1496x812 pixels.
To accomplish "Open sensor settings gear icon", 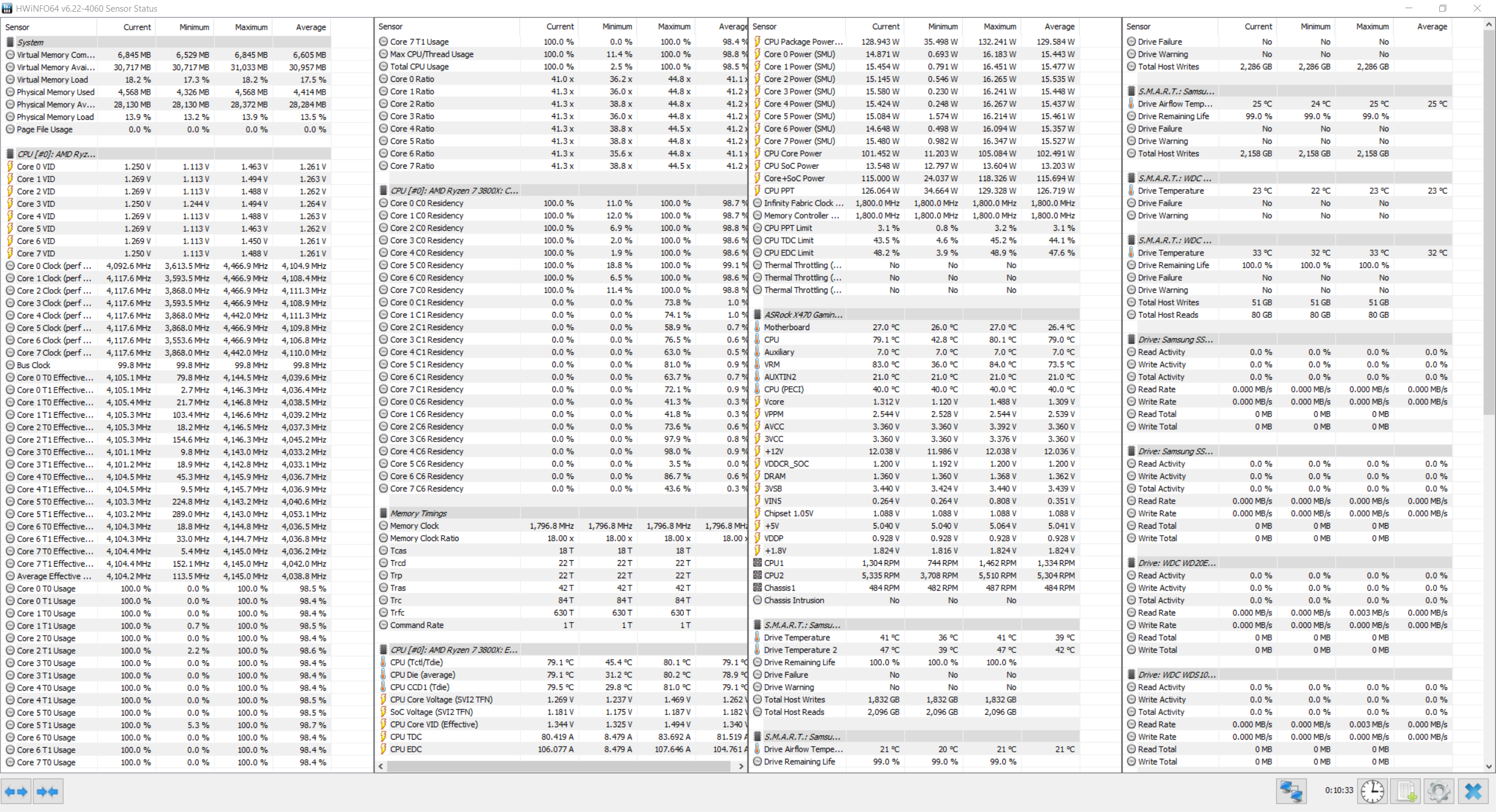I will [1439, 792].
